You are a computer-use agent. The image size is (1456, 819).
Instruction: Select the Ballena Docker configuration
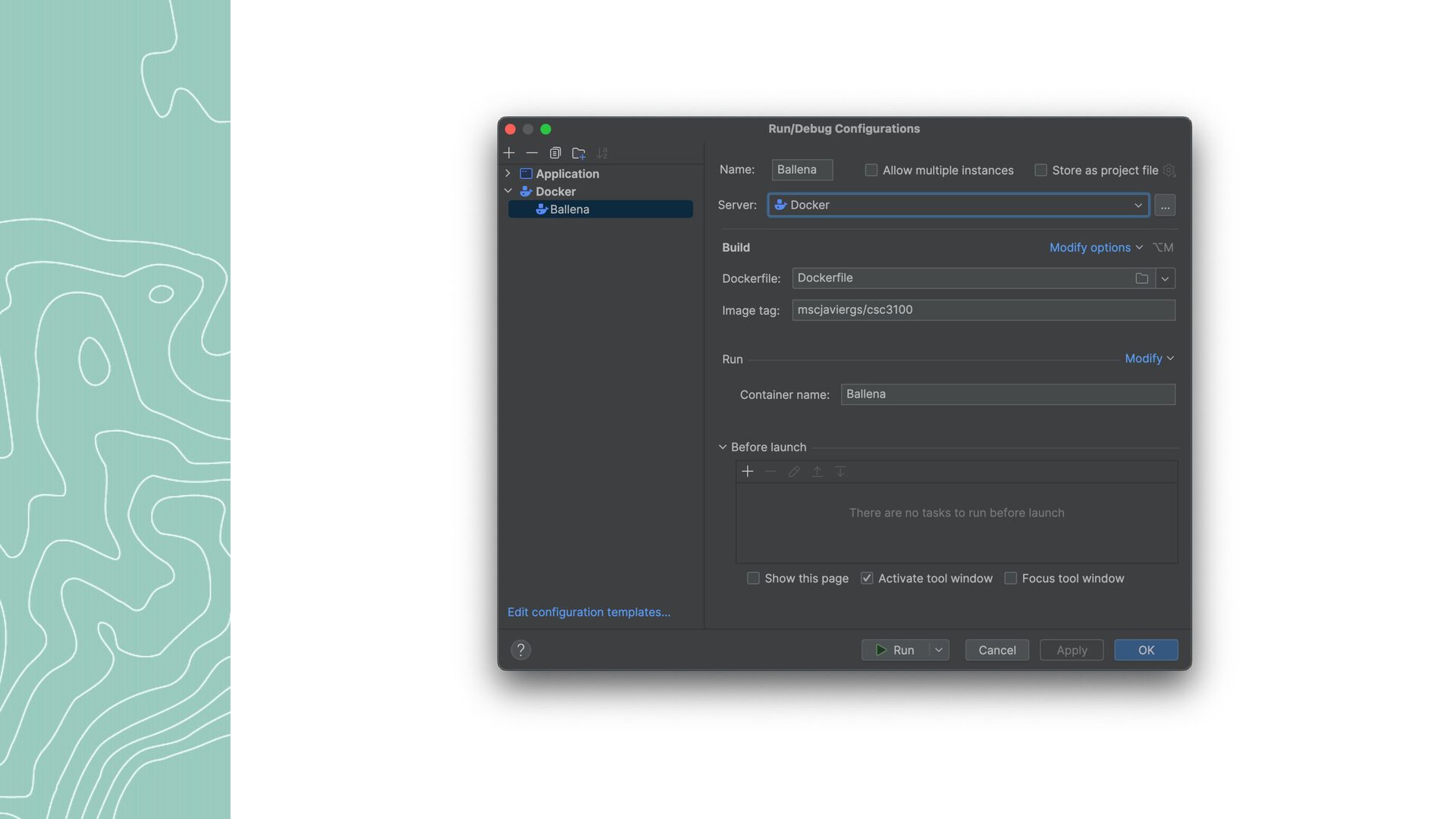pos(570,209)
